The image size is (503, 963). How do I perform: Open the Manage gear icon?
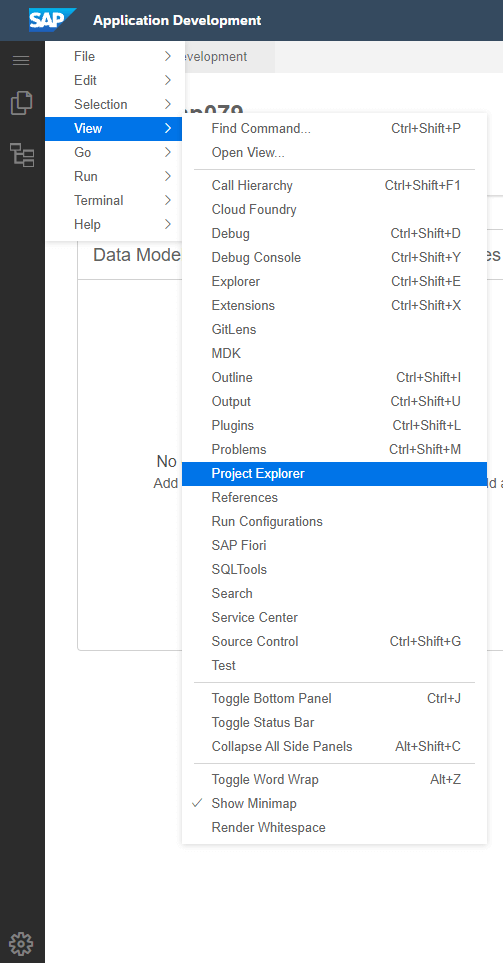click(x=21, y=943)
